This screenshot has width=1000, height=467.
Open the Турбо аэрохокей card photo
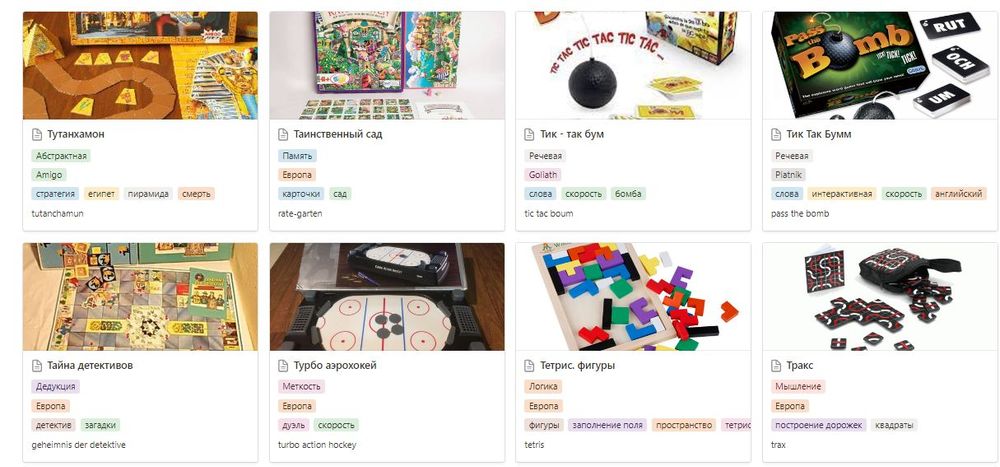click(387, 297)
